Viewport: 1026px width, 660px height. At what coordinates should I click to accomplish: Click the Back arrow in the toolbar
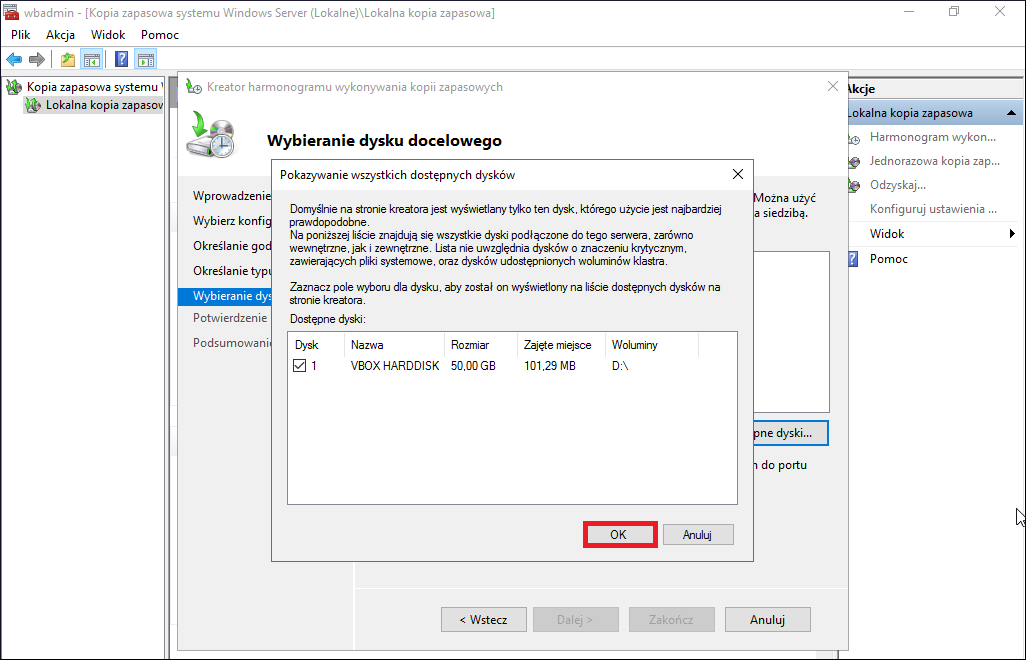[14, 59]
